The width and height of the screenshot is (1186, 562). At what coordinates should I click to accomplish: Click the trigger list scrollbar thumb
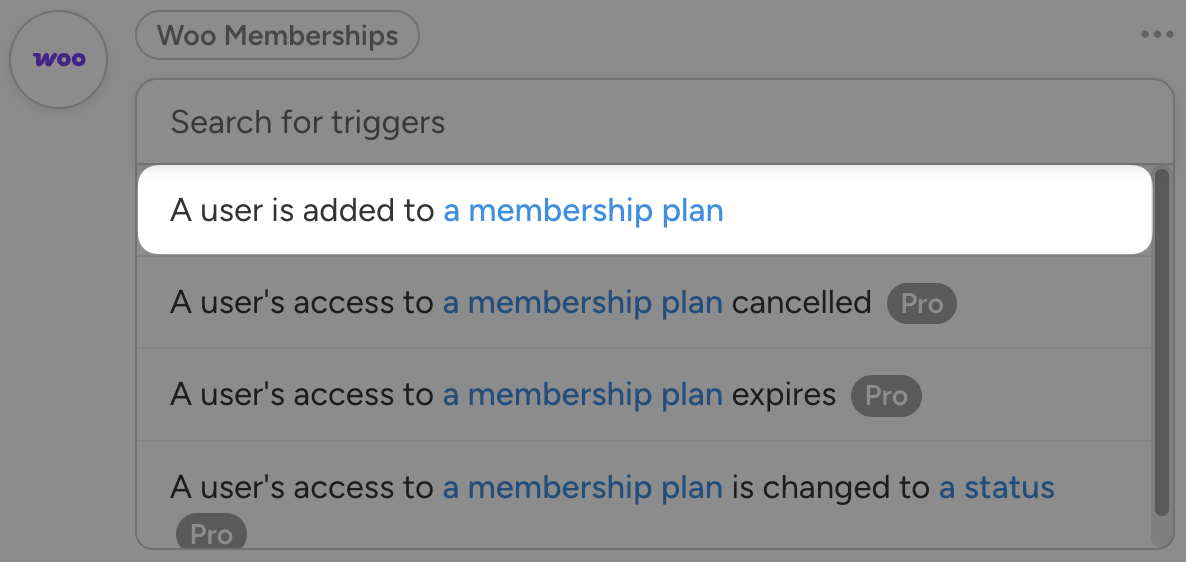[1161, 340]
